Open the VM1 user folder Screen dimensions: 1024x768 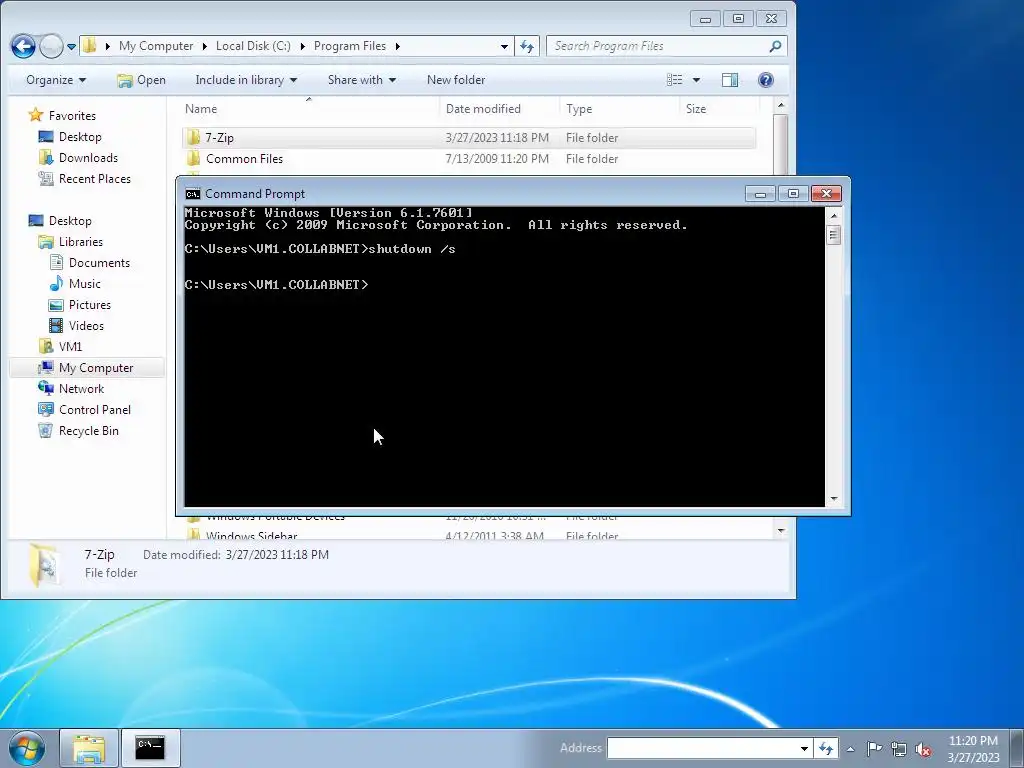point(61,346)
